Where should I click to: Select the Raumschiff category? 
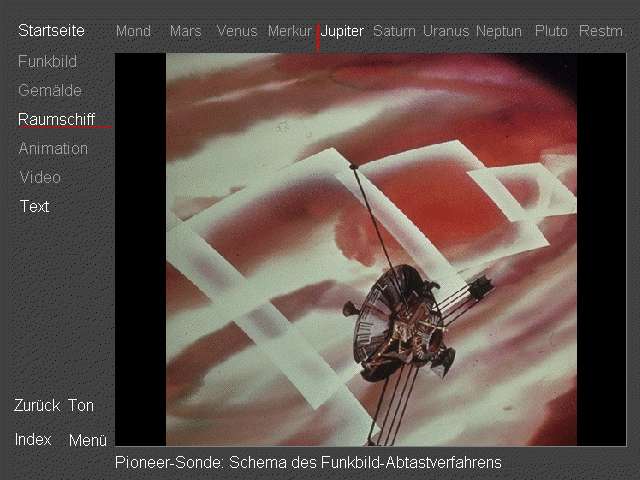coord(56,120)
